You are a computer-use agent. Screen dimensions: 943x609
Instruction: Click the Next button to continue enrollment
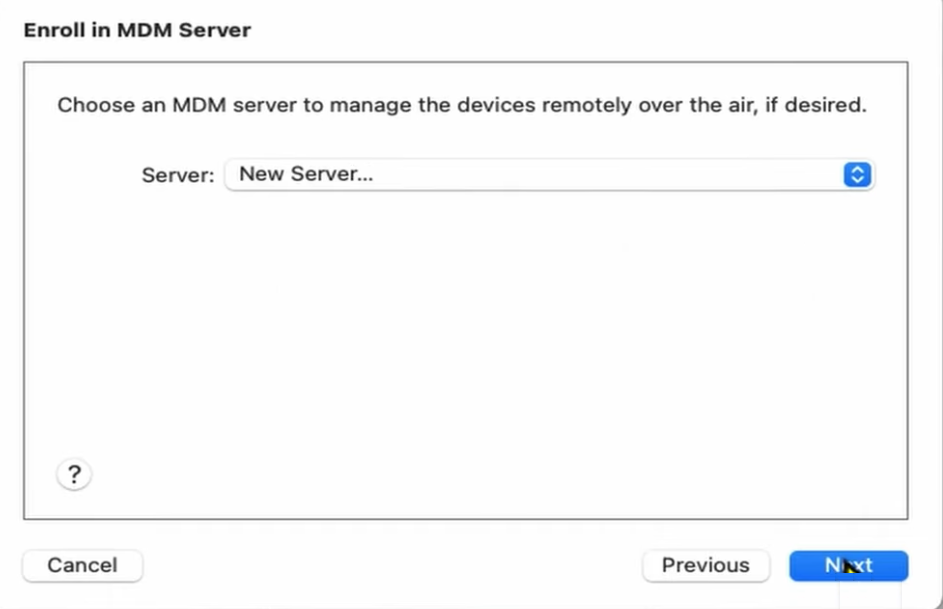pyautogui.click(x=849, y=565)
